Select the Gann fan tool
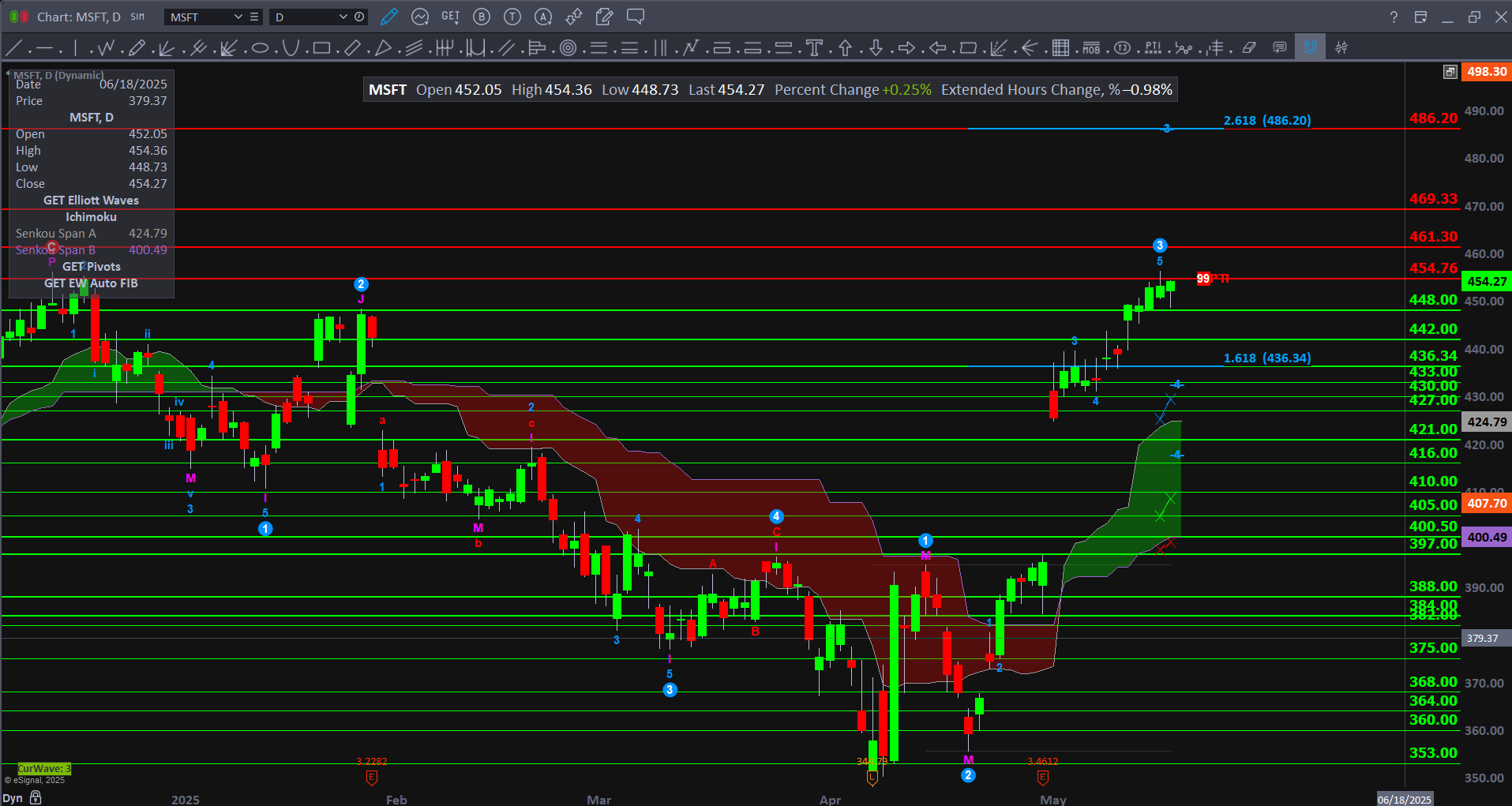The image size is (1512, 806). coord(228,48)
